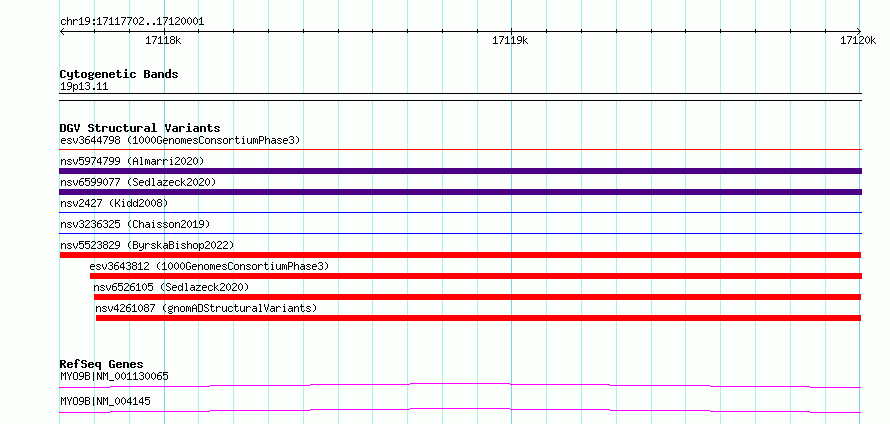
Task: Open the nsv5523829 (ByrskaBishop2022) label
Action: pos(147,245)
